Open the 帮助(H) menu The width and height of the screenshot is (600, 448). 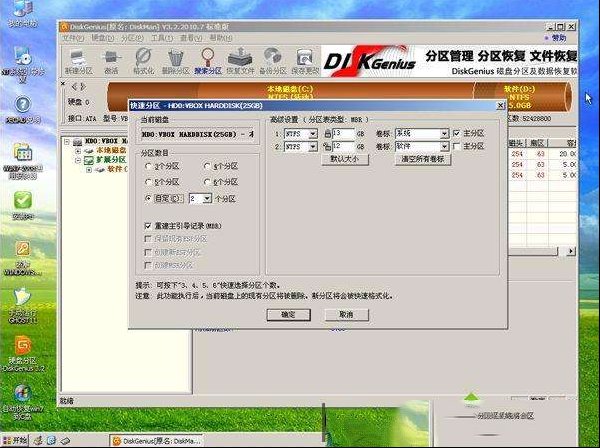220,38
